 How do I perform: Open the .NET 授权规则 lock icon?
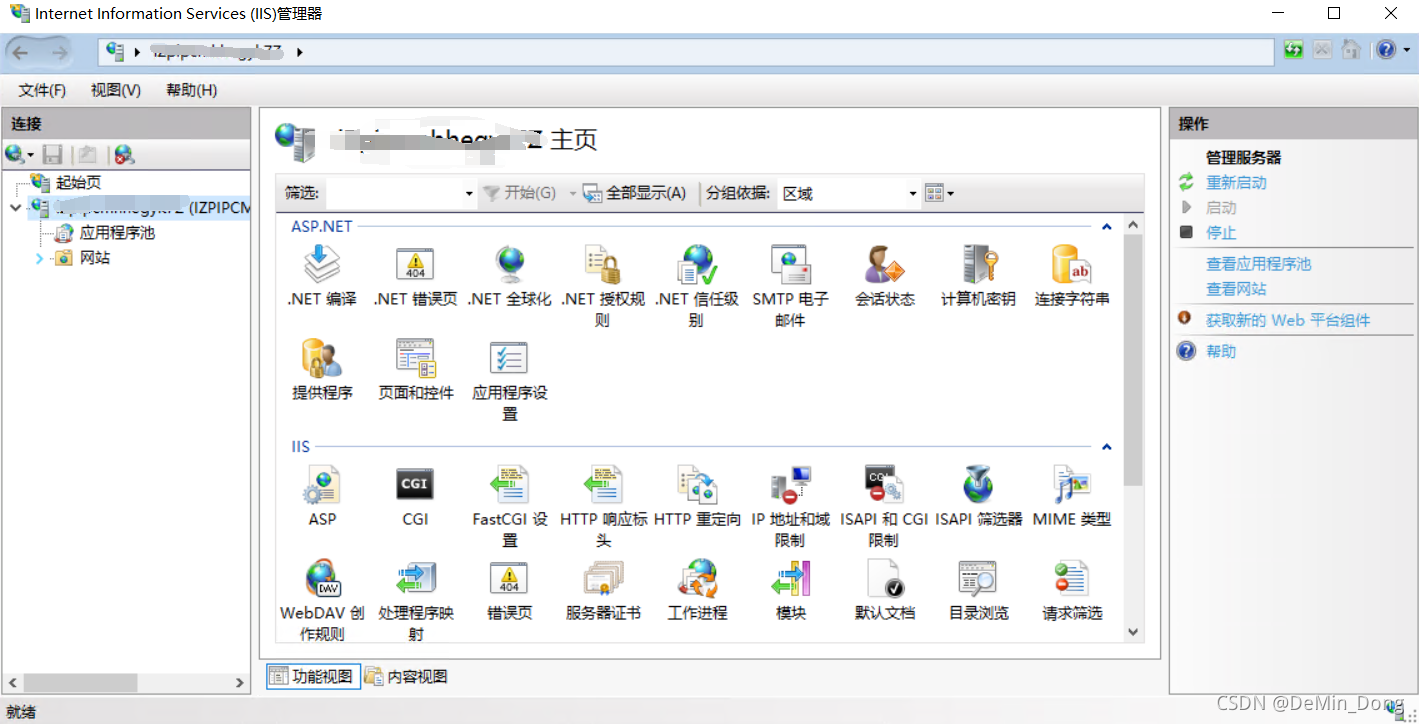tap(603, 266)
